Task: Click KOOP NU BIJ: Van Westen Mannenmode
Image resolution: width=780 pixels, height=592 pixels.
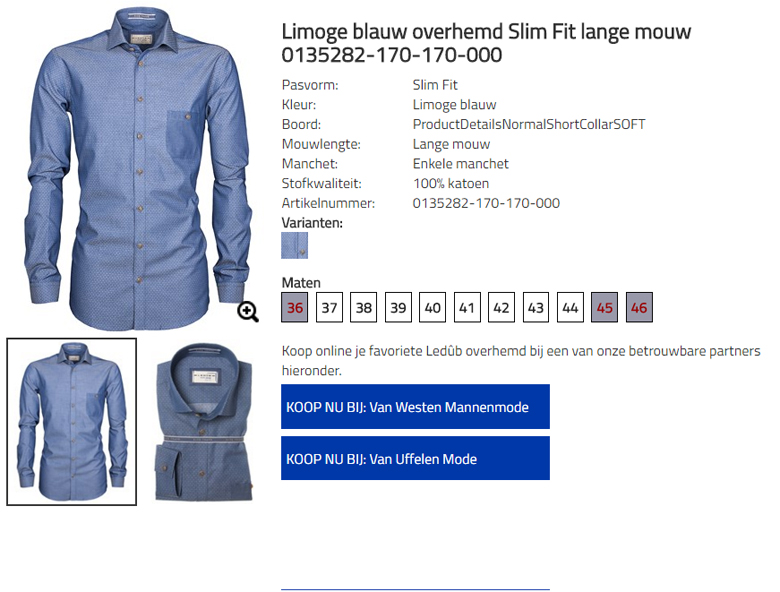Action: coord(415,406)
